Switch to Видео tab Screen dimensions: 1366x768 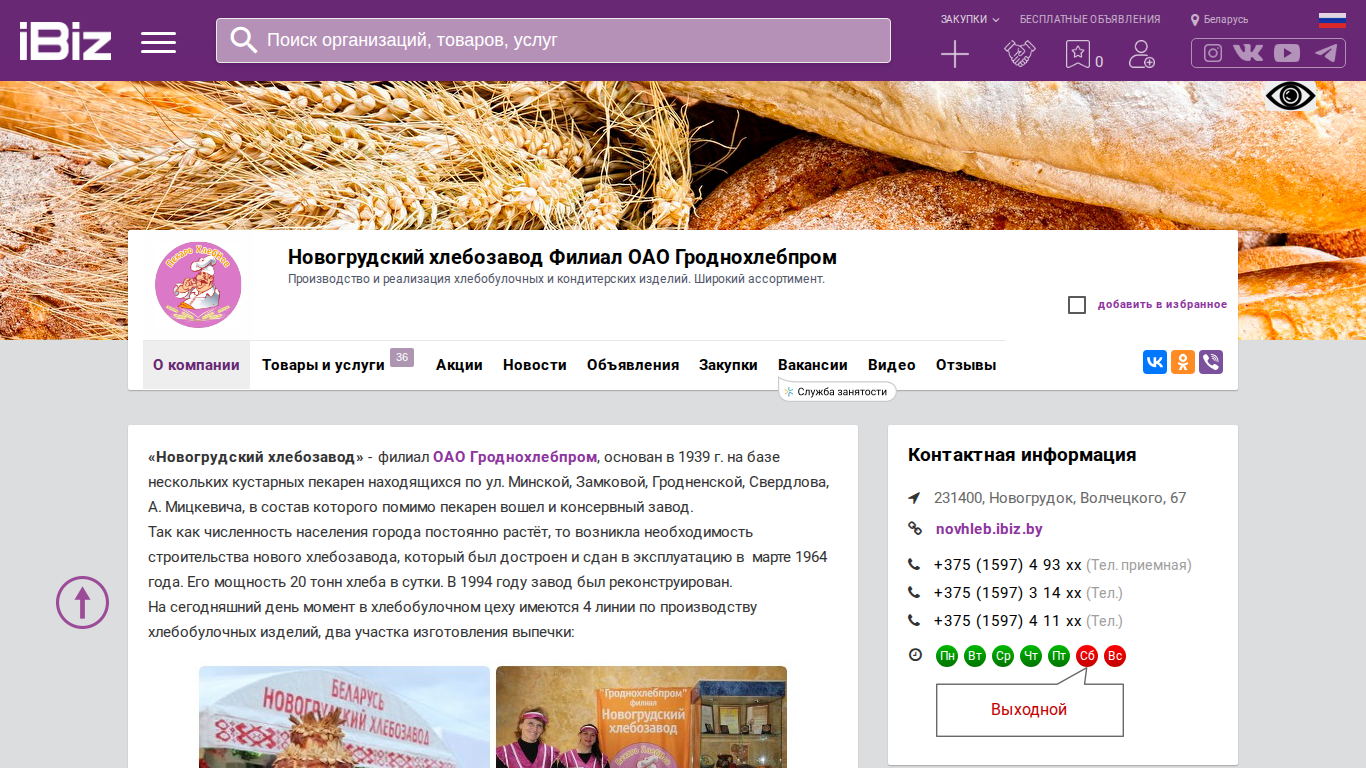[892, 365]
